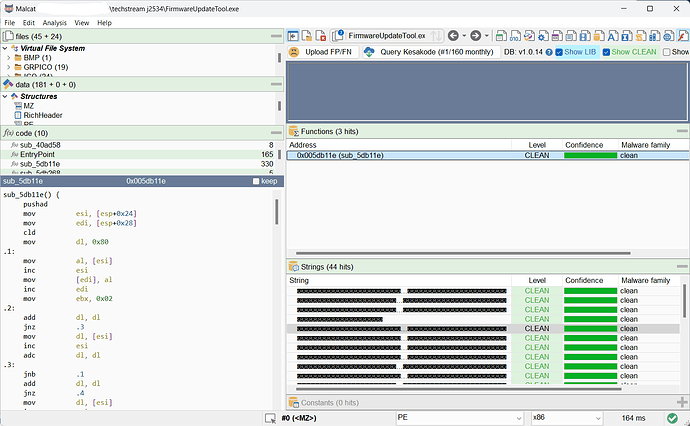Screen dimensions: 690x426
Task: Open the file list icon with badge 3
Action: (338, 35)
